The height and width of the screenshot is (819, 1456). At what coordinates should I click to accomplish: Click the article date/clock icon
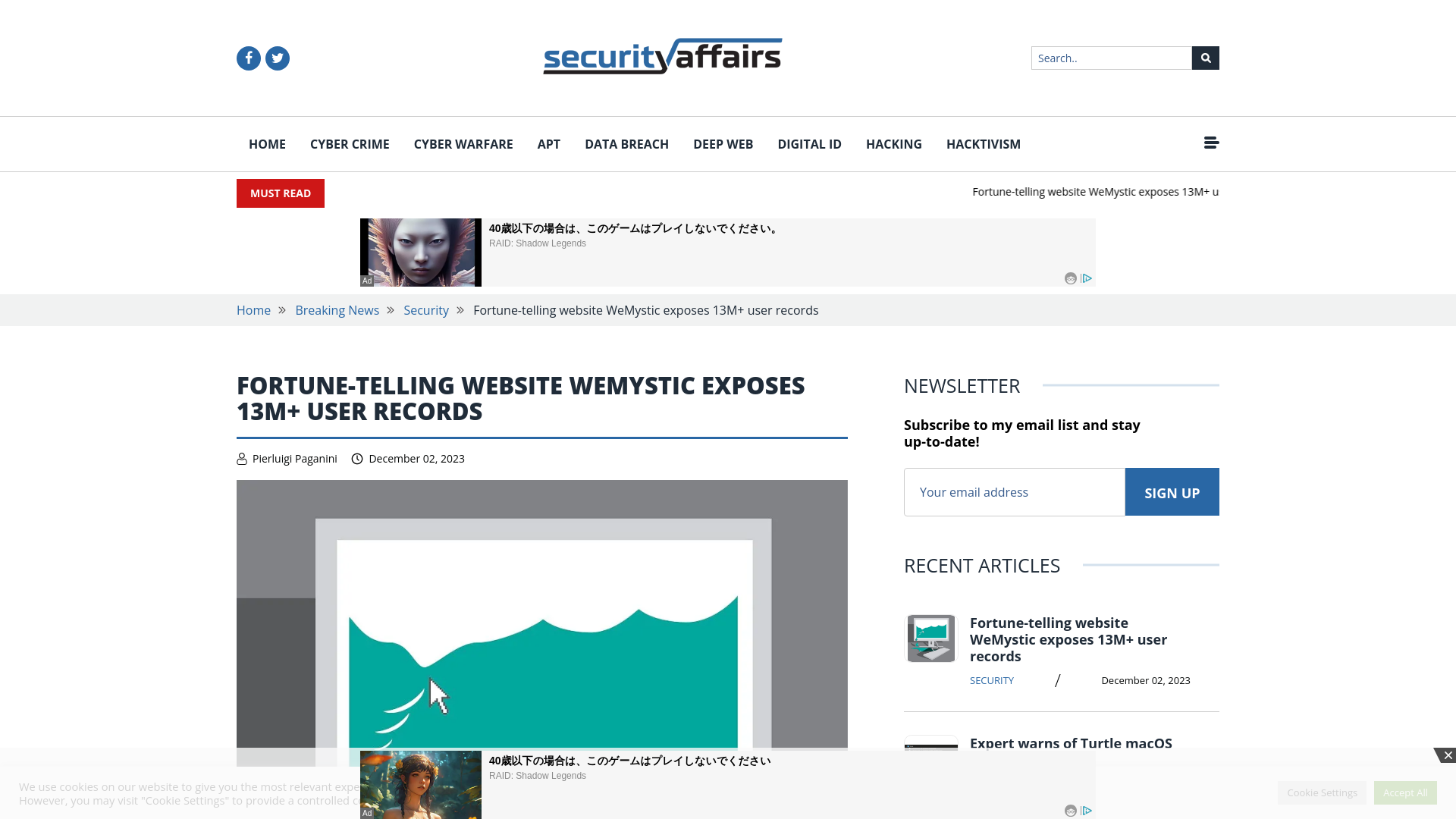pyautogui.click(x=357, y=458)
